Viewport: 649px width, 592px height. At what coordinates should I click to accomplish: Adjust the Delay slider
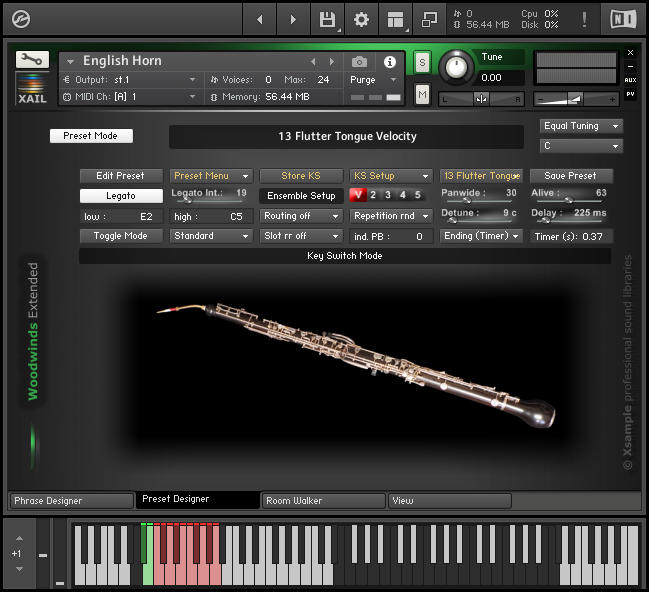tap(570, 221)
